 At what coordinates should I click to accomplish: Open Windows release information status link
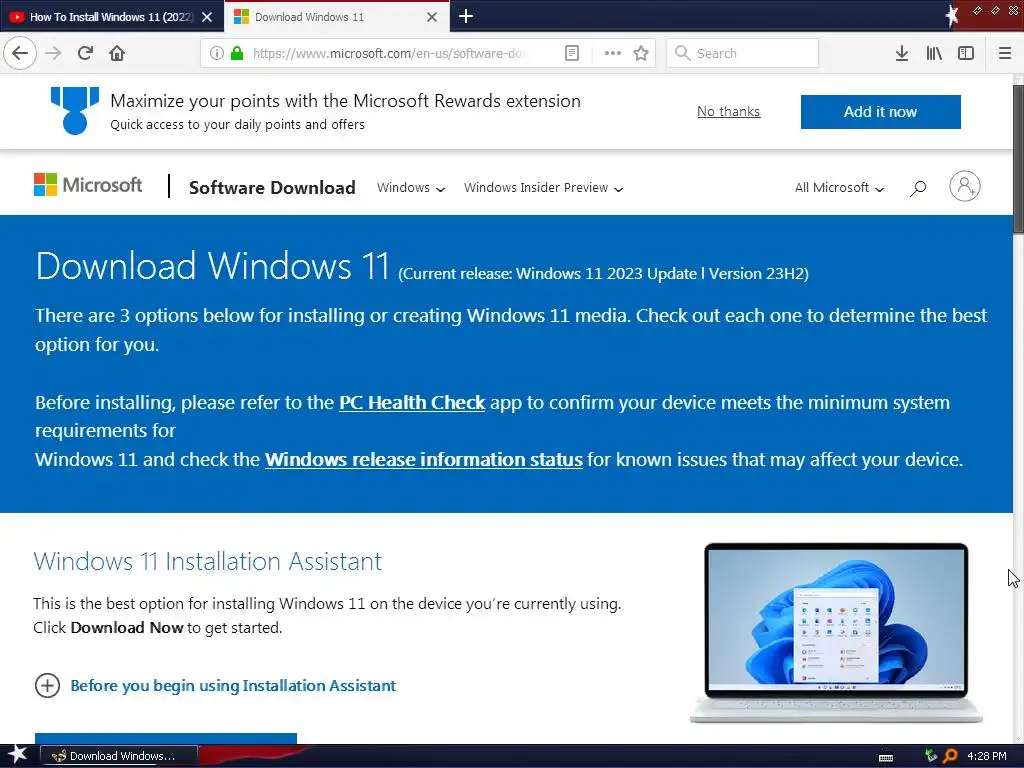coord(423,459)
